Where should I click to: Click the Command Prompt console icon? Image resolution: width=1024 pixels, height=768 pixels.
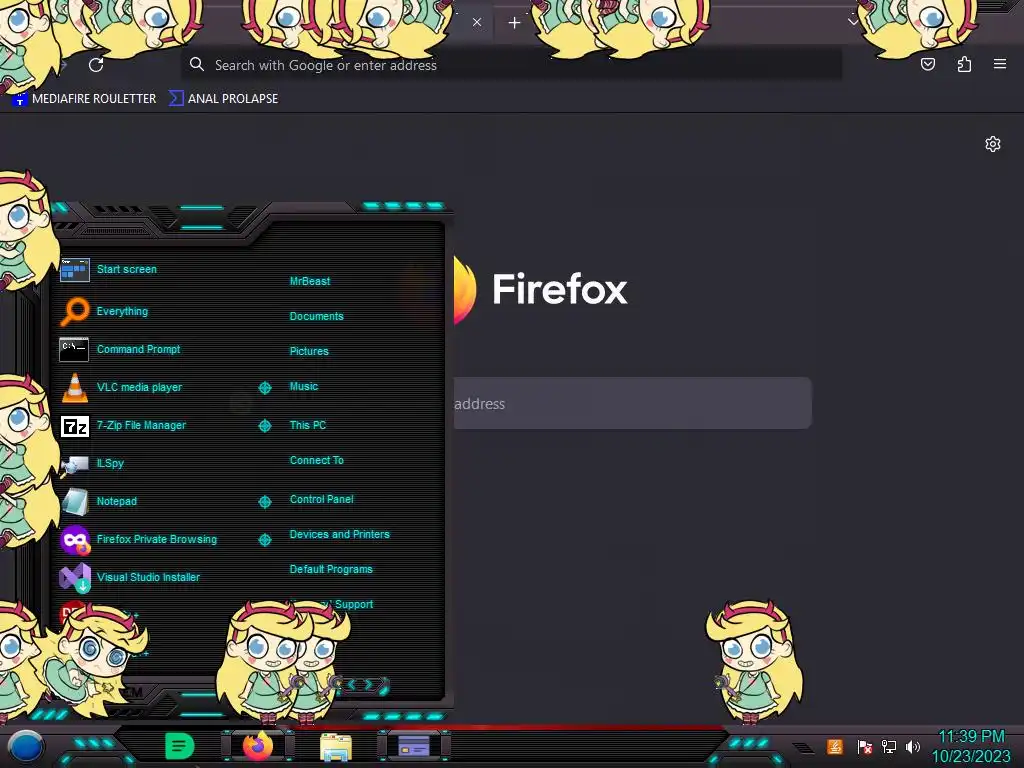pos(74,349)
